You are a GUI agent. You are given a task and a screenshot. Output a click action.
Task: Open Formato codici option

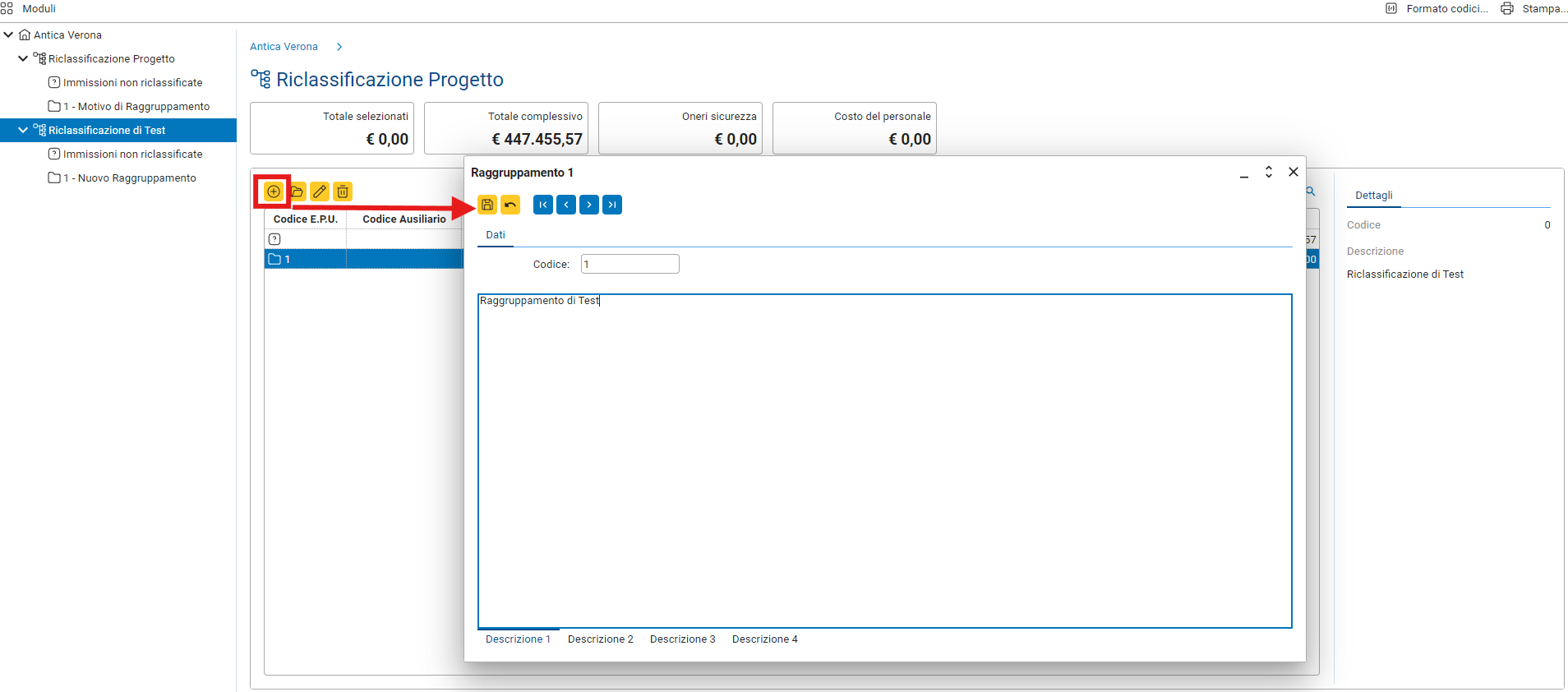coord(1437,9)
